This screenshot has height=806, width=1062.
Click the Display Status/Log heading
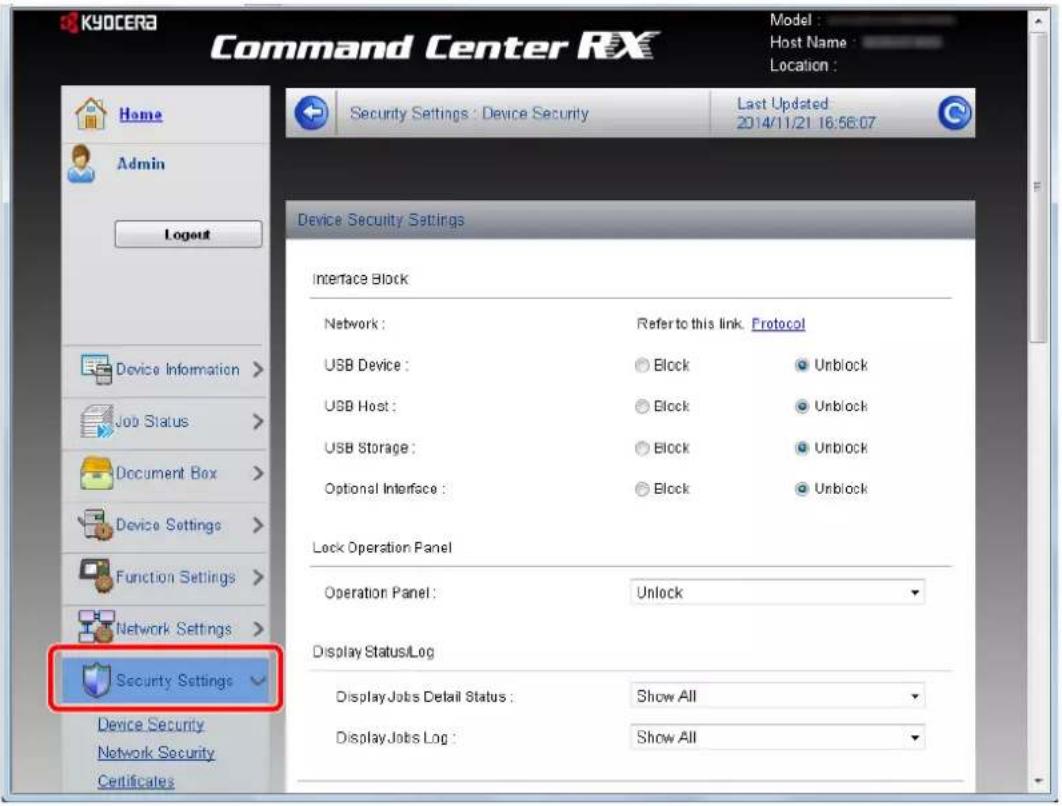point(373,652)
